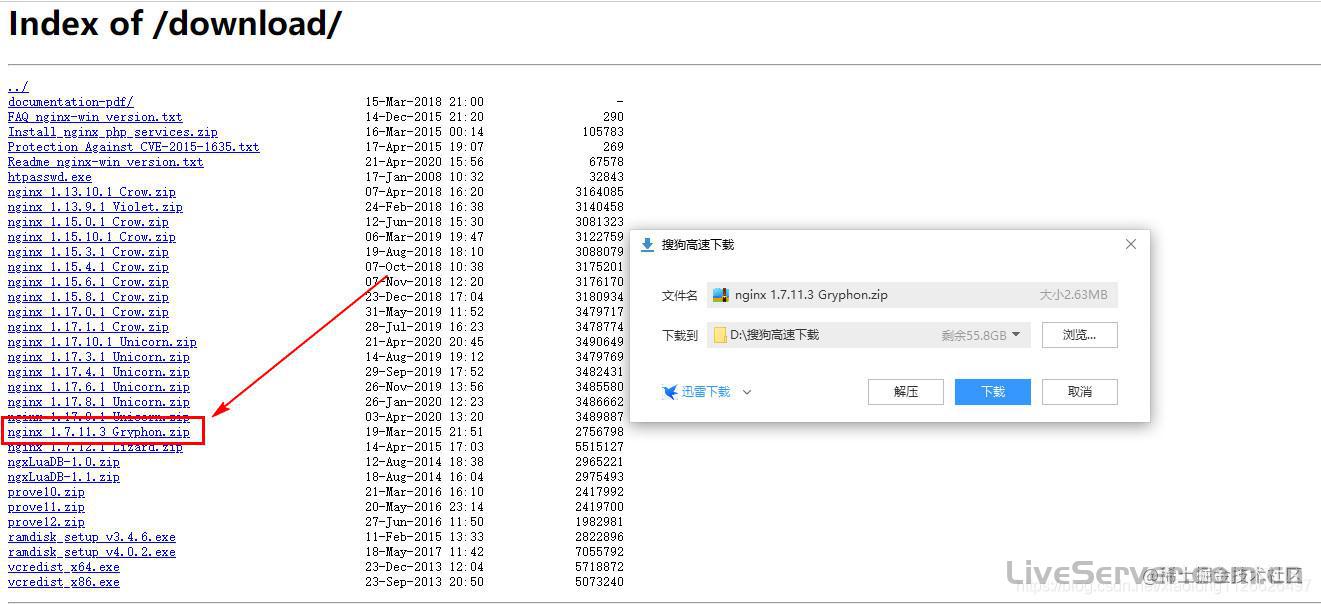Click the yellow folder icon in the download path field

[x=718, y=335]
